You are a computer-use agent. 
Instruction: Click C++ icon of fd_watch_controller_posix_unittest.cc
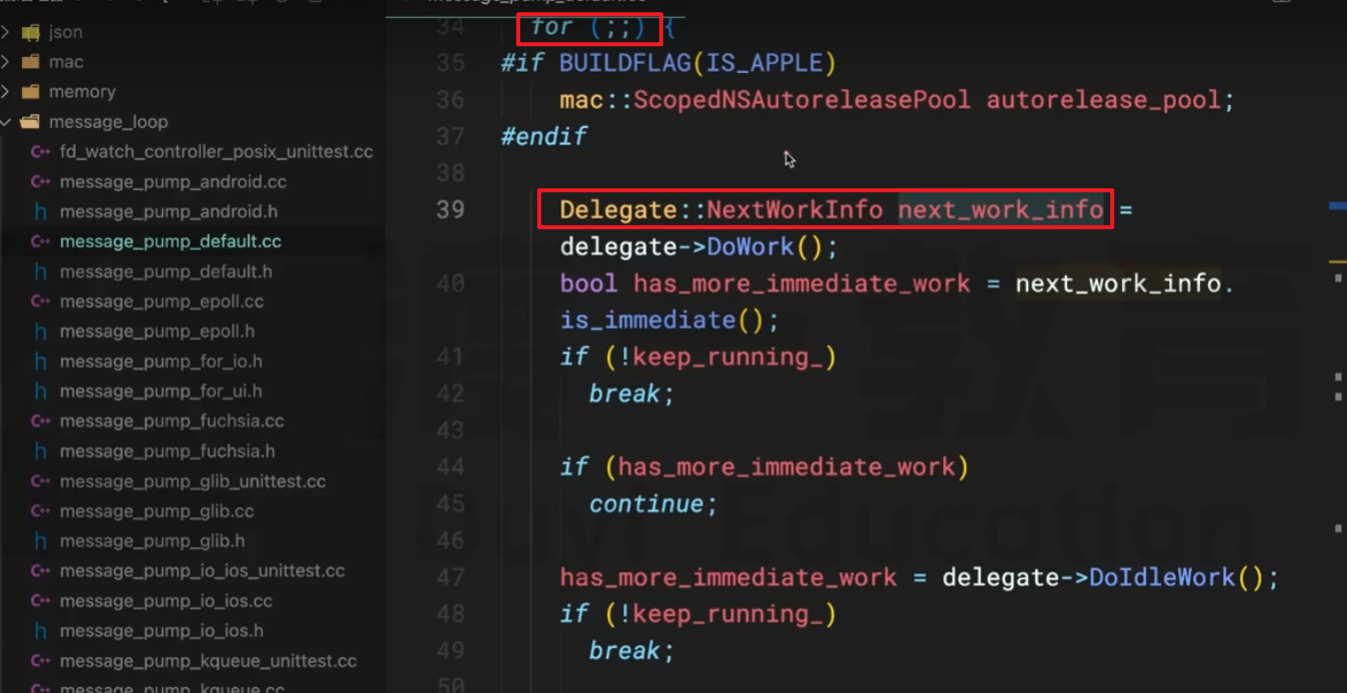(41, 152)
